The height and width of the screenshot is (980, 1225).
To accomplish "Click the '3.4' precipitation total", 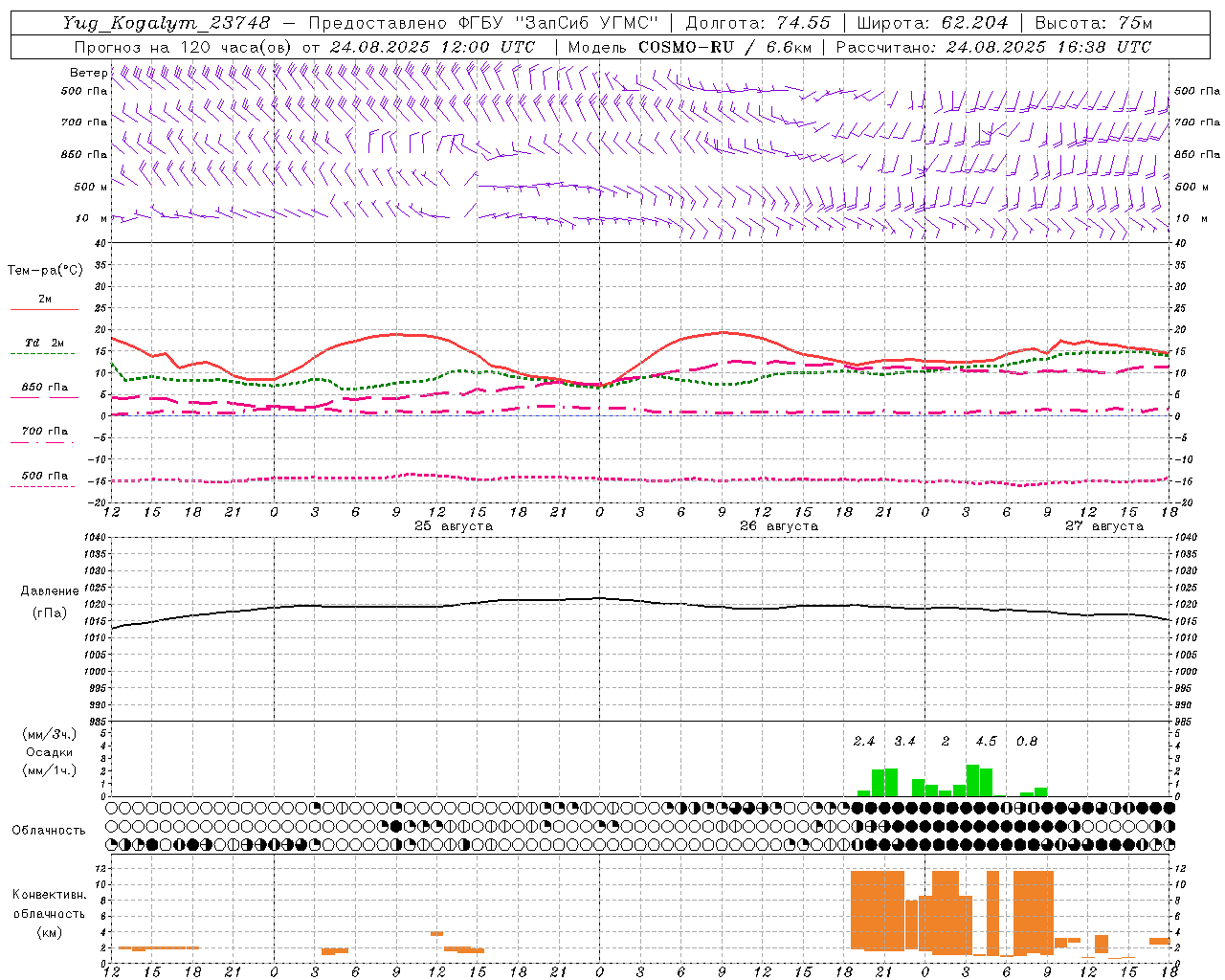I will [x=904, y=741].
